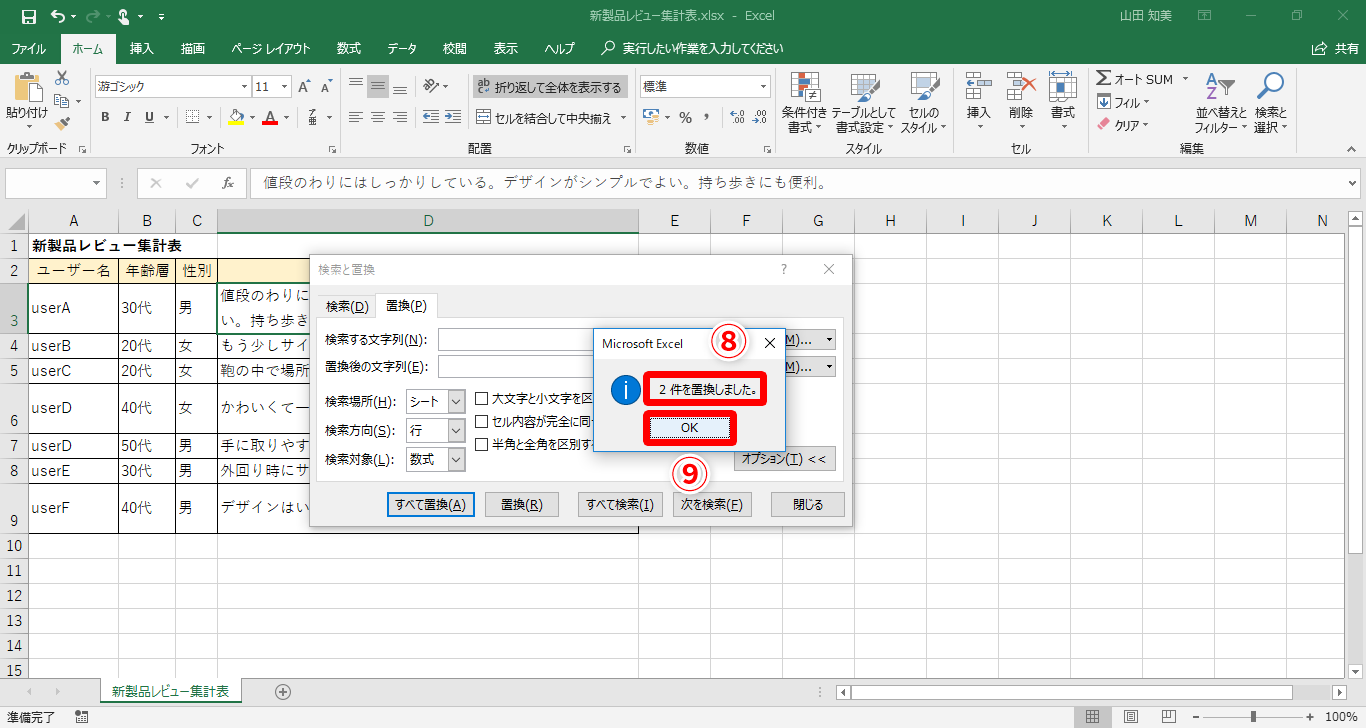
Task: Expand the 標準 number format dropdown
Action: coord(763,87)
